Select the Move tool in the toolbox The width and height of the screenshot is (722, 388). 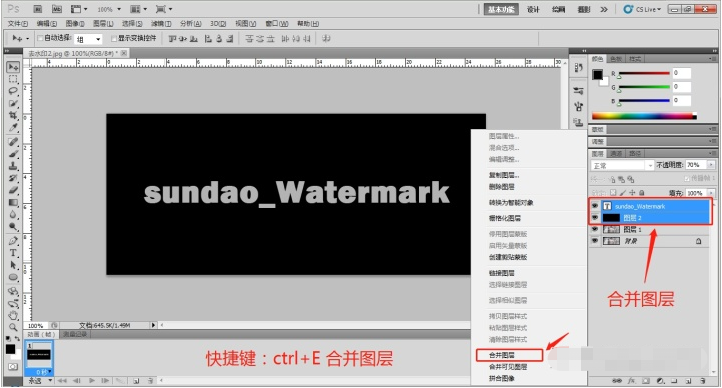click(x=13, y=67)
